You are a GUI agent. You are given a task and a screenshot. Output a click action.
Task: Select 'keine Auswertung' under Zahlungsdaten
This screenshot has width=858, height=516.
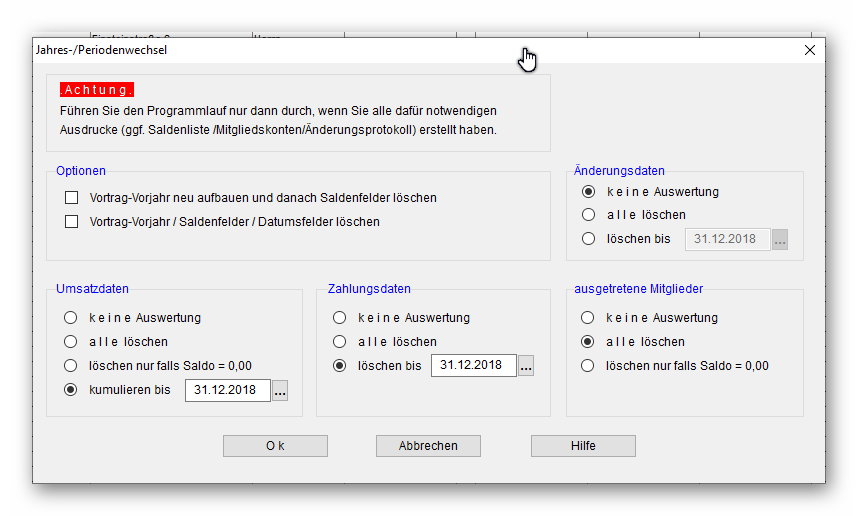342,318
